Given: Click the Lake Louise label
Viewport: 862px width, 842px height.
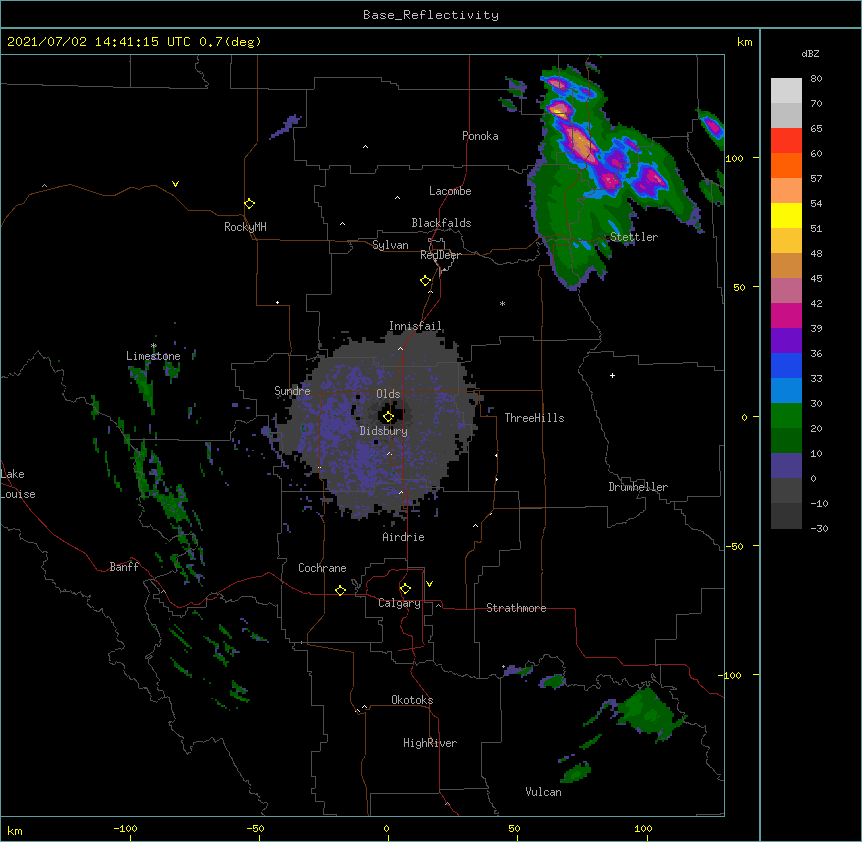Looking at the screenshot, I should pos(18,484).
